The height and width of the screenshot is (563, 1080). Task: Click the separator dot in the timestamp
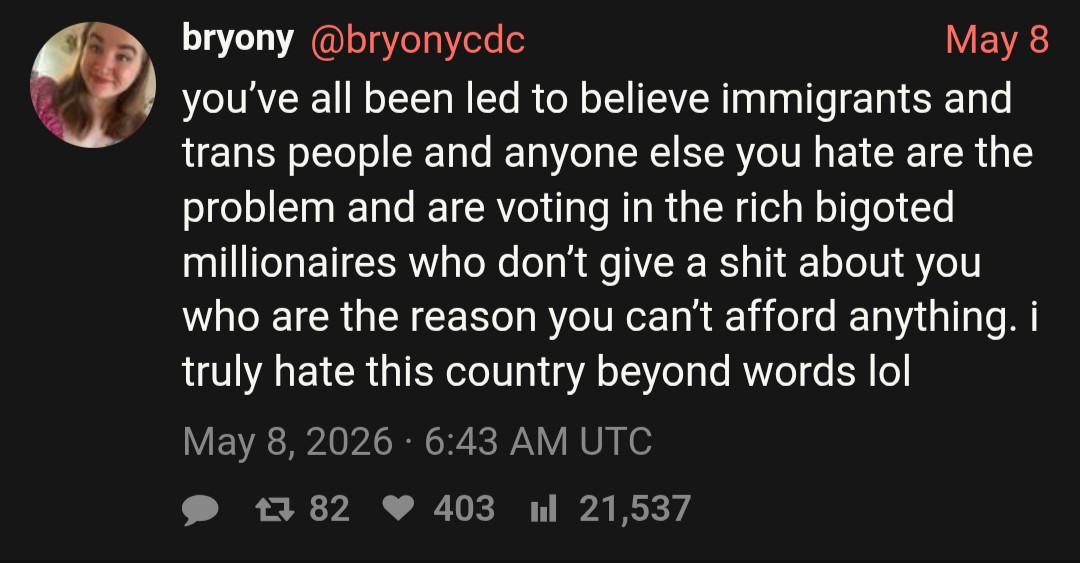[408, 443]
